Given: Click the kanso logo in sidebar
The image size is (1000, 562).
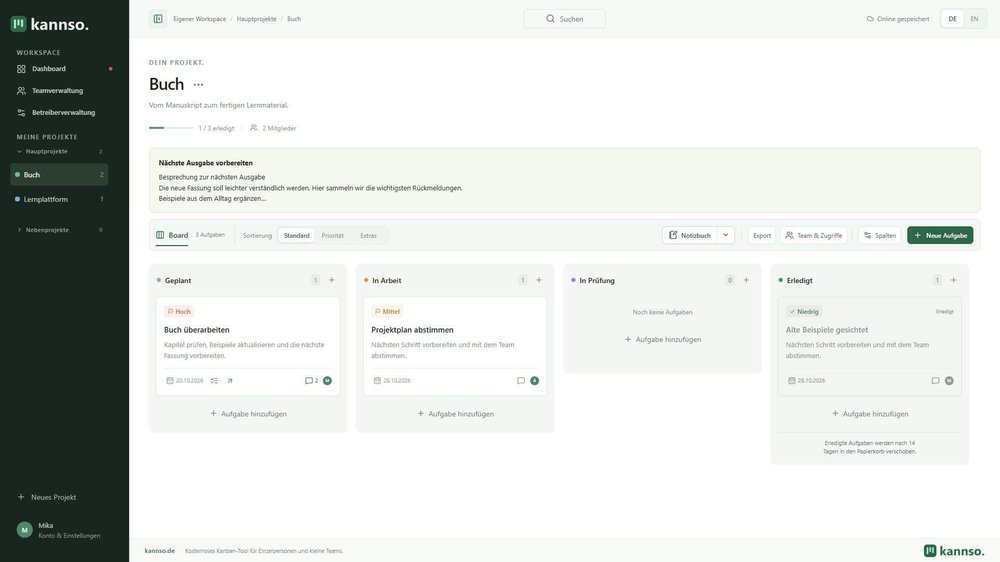Looking at the screenshot, I should pos(50,24).
